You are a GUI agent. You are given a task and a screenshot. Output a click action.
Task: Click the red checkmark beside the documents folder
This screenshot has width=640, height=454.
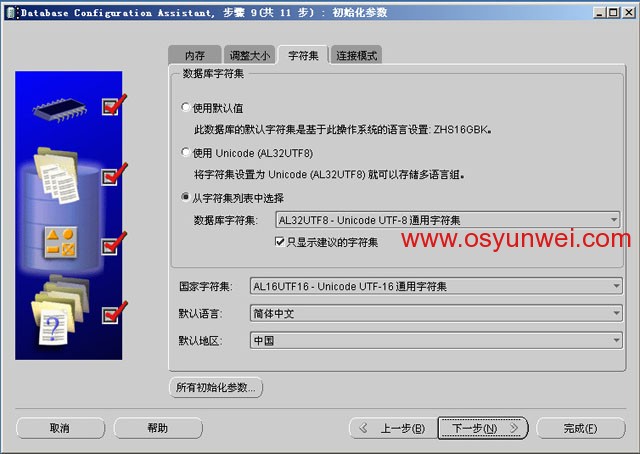(113, 175)
